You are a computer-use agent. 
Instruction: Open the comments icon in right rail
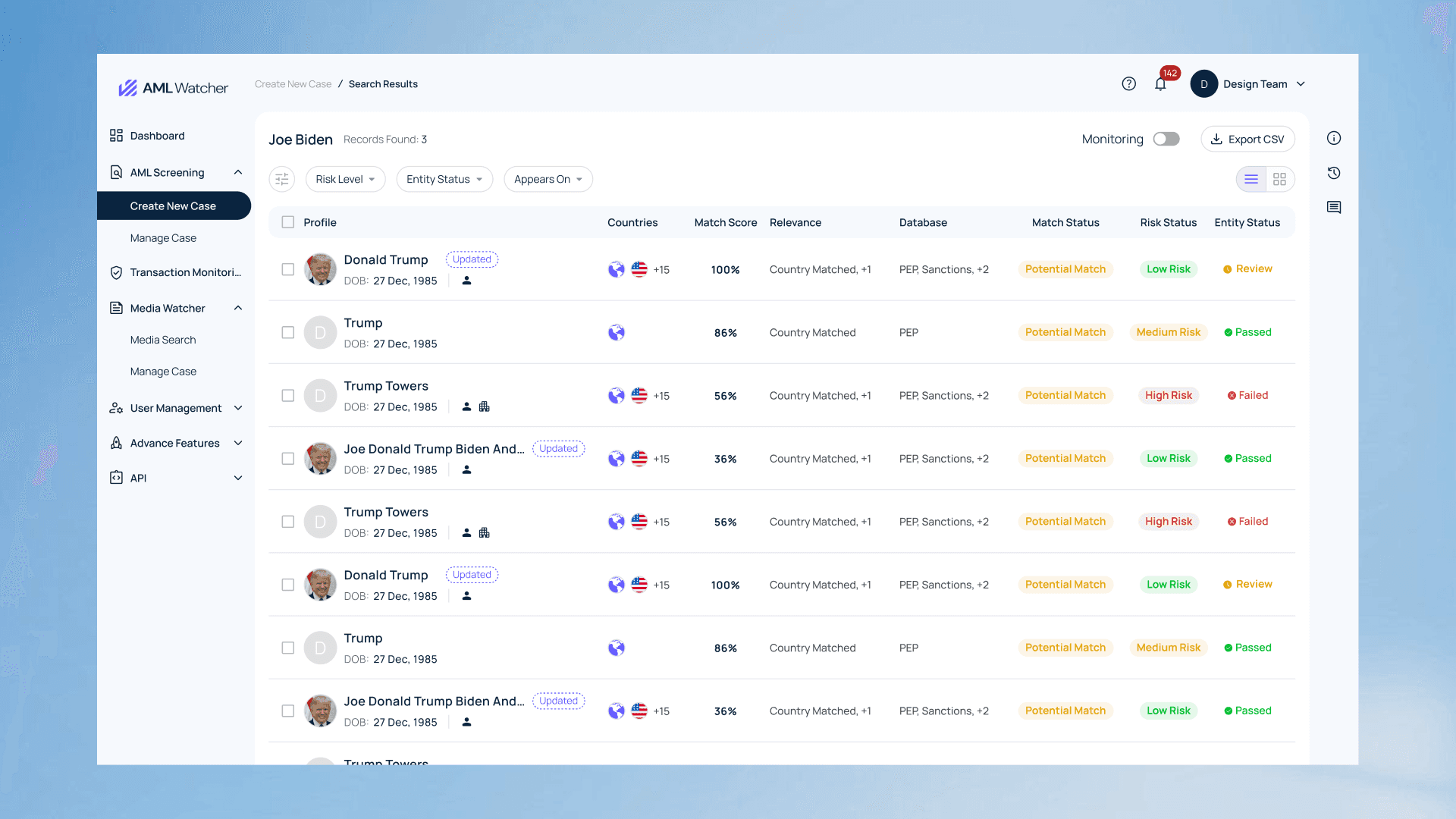[1334, 207]
